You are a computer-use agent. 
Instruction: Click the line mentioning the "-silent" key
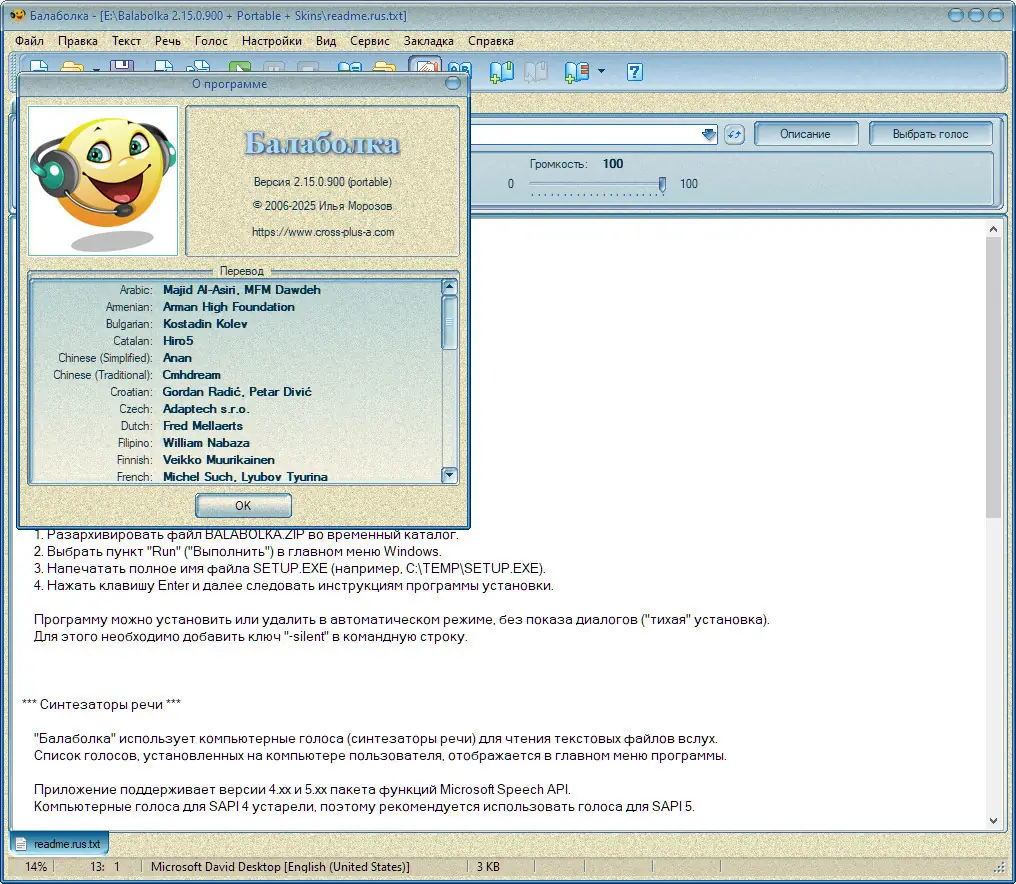250,636
